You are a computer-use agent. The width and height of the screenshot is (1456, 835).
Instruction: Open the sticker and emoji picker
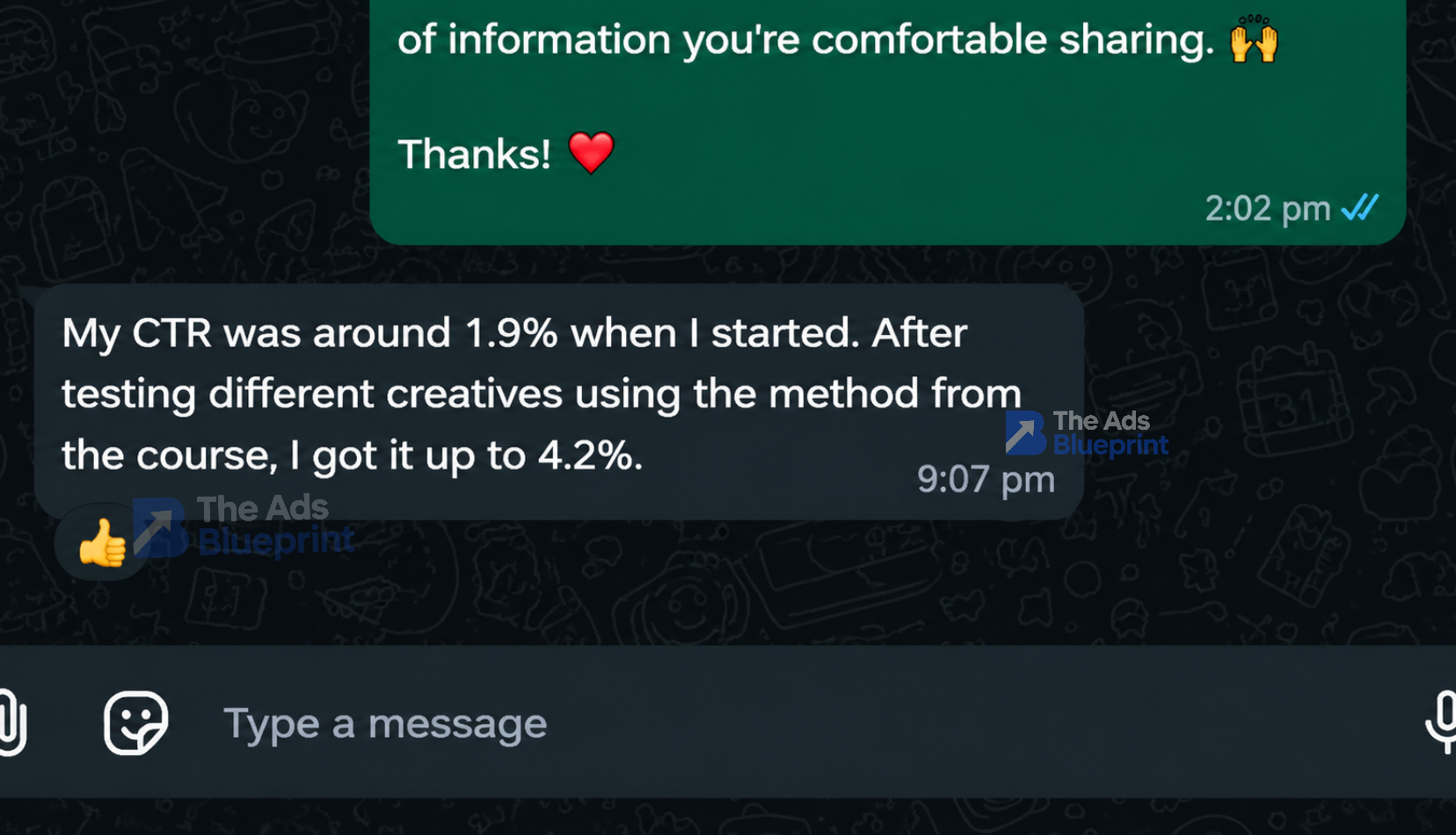[135, 722]
